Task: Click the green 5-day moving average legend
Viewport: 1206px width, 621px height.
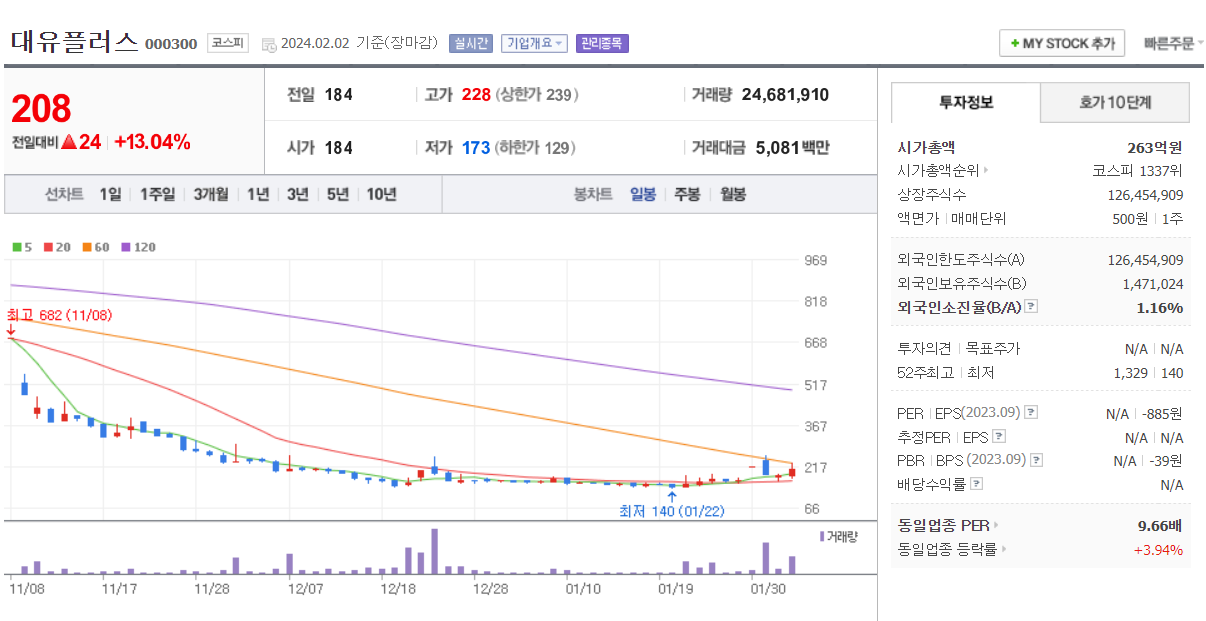Action: click(22, 247)
